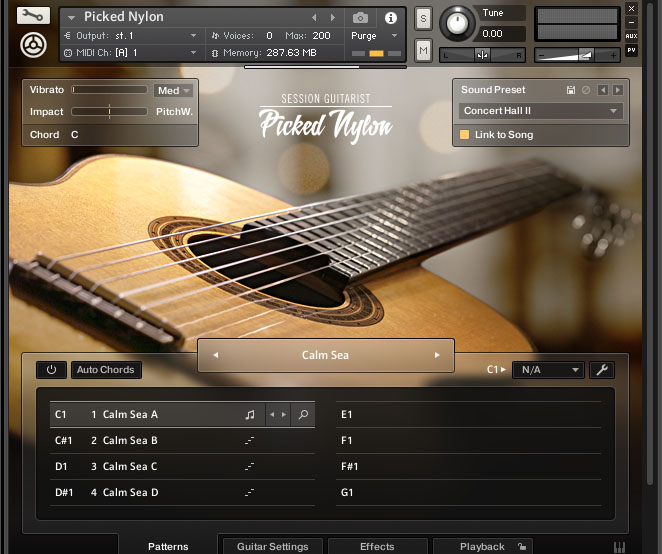Mute the instrument with the M button
This screenshot has width=662, height=554.
tap(423, 51)
